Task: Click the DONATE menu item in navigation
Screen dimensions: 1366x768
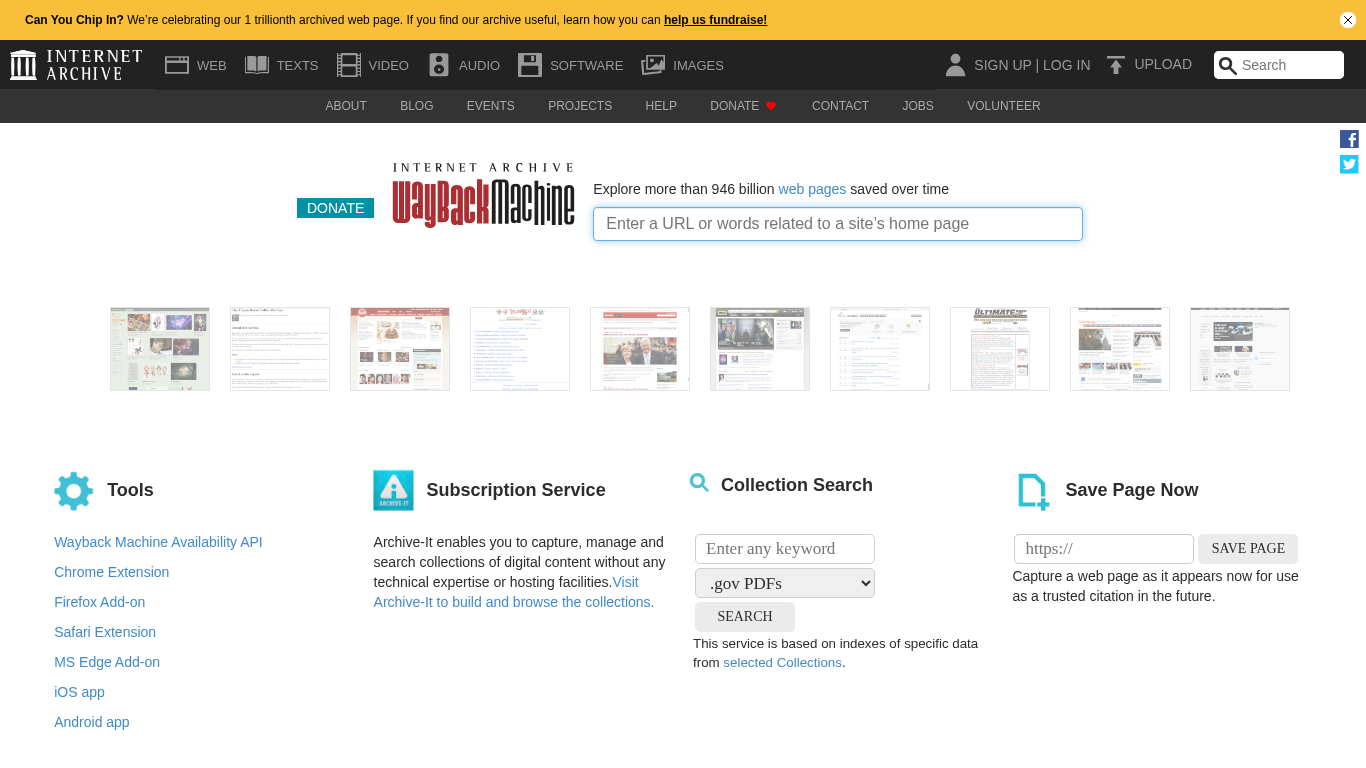Action: point(735,106)
